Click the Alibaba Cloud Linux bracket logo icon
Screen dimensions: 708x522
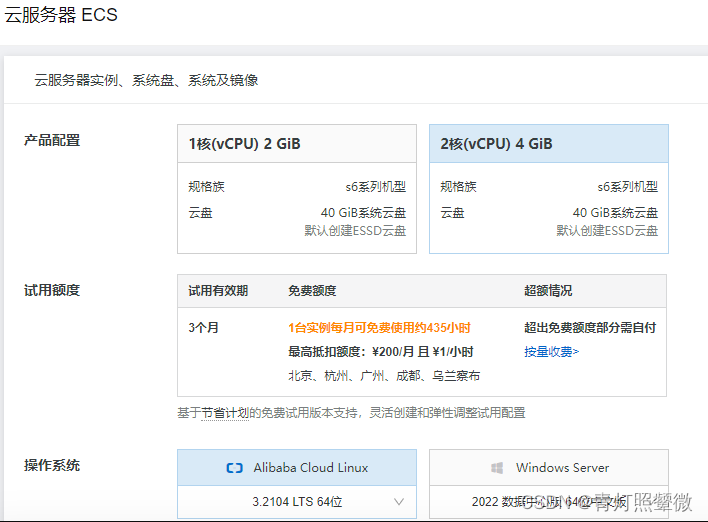234,468
